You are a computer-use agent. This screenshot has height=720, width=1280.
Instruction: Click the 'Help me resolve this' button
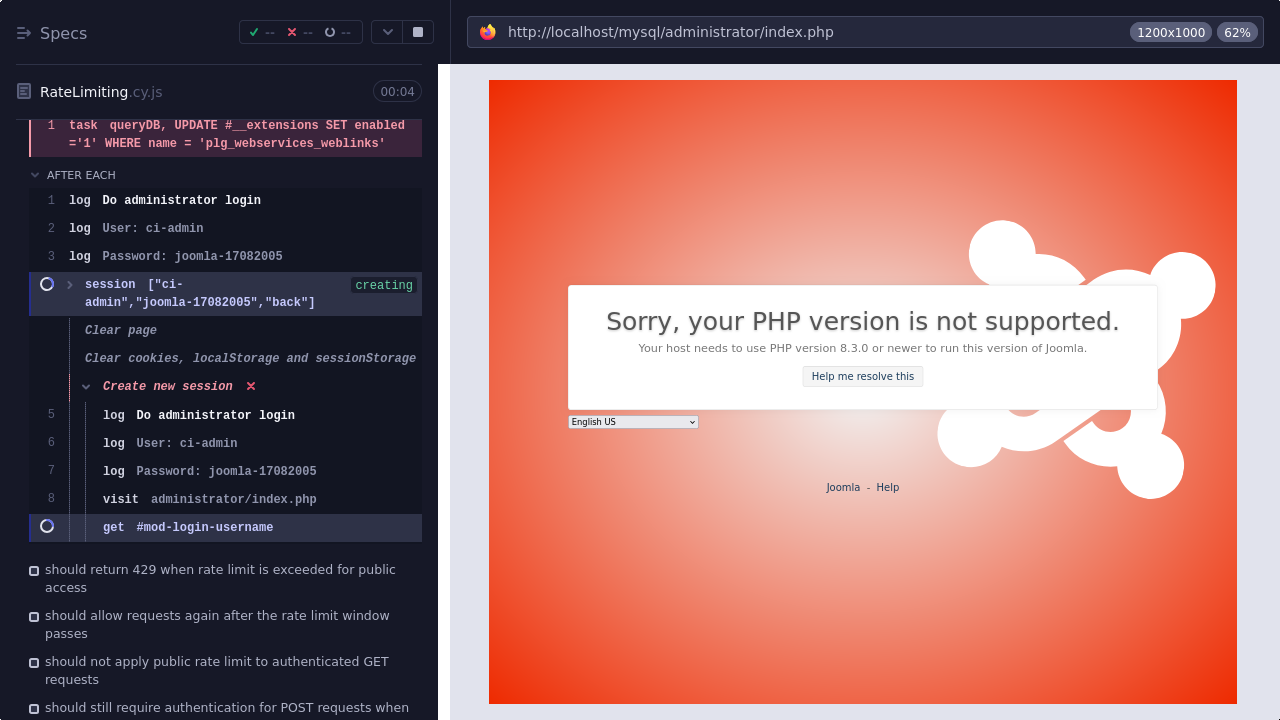pyautogui.click(x=862, y=376)
